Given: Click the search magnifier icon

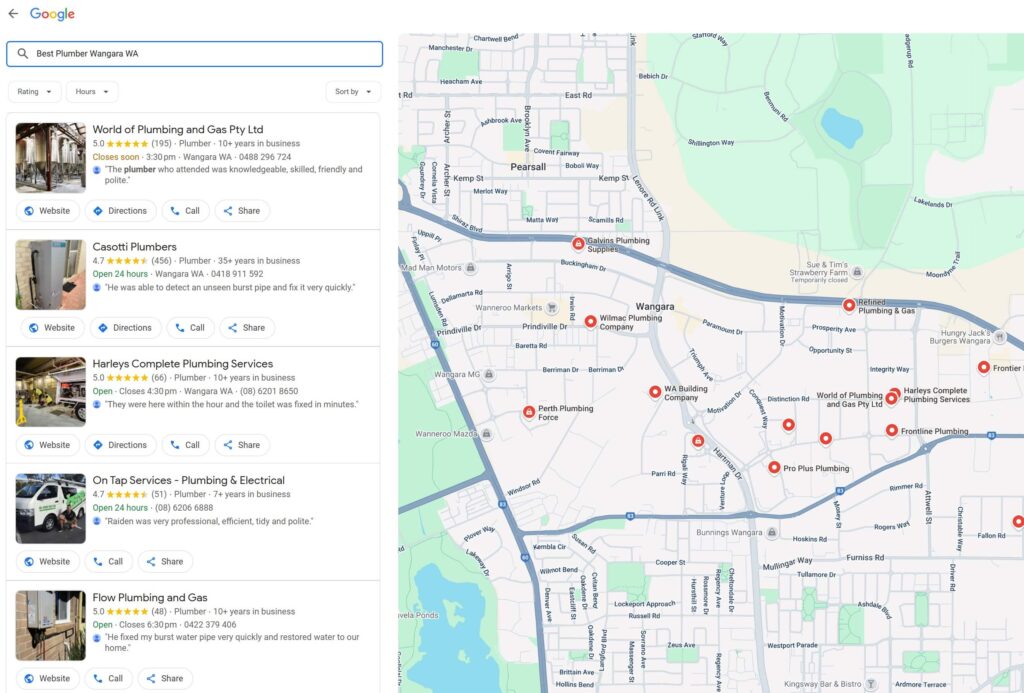Looking at the screenshot, I should click(x=22, y=54).
